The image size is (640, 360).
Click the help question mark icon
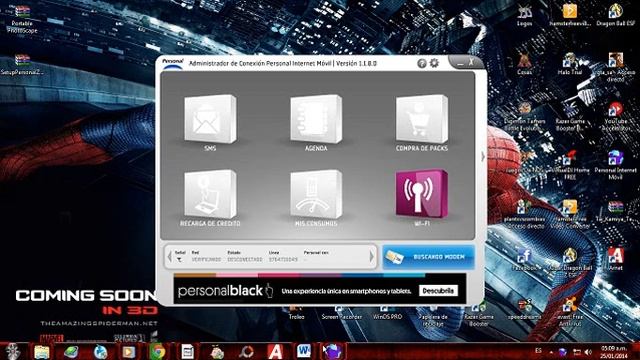point(422,63)
